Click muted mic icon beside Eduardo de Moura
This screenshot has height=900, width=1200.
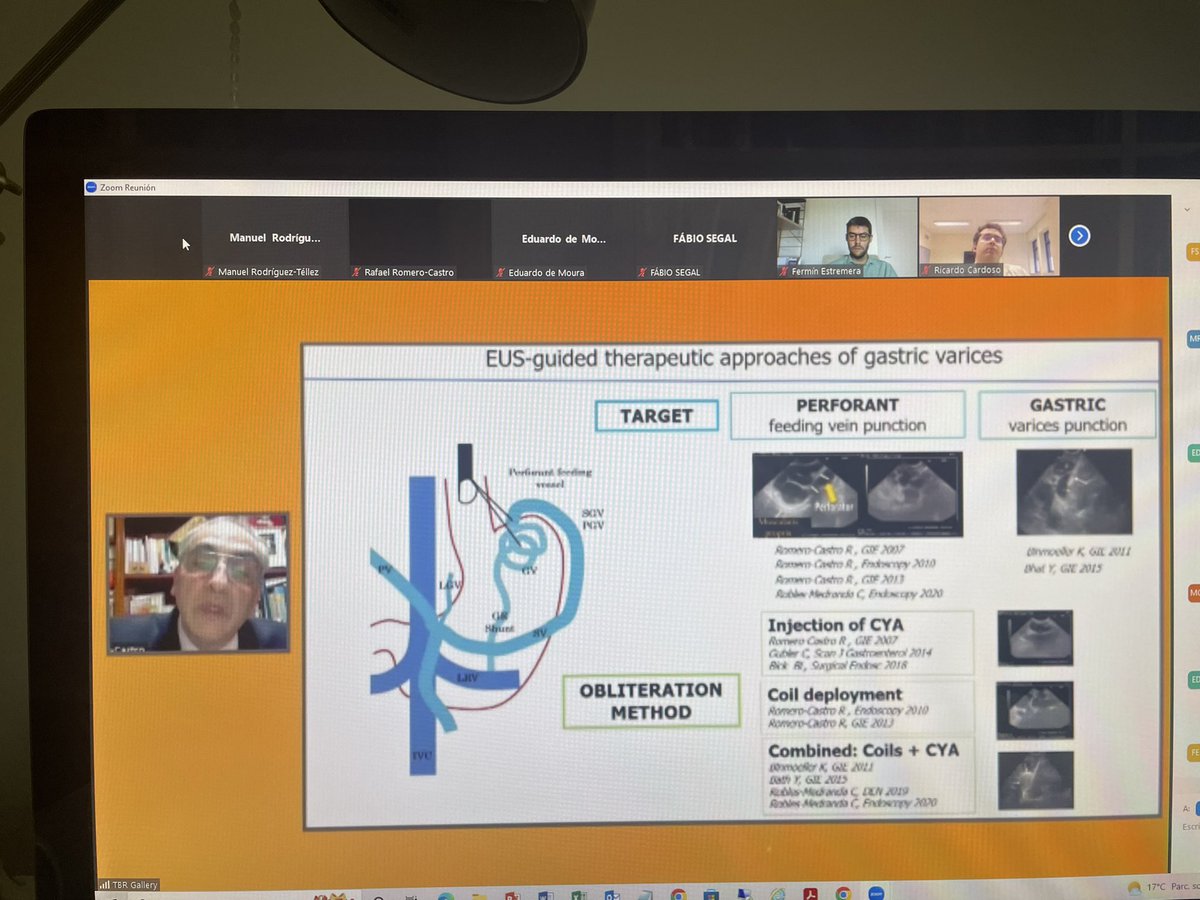(501, 272)
